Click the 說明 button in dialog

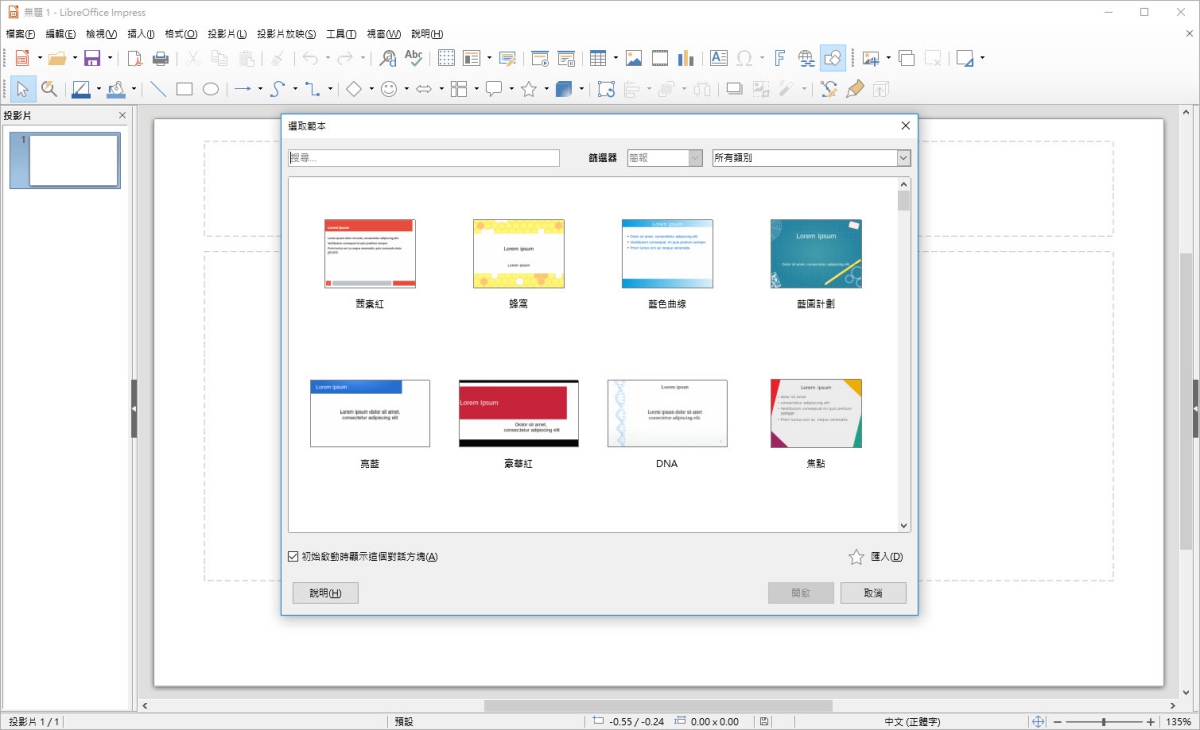click(325, 593)
